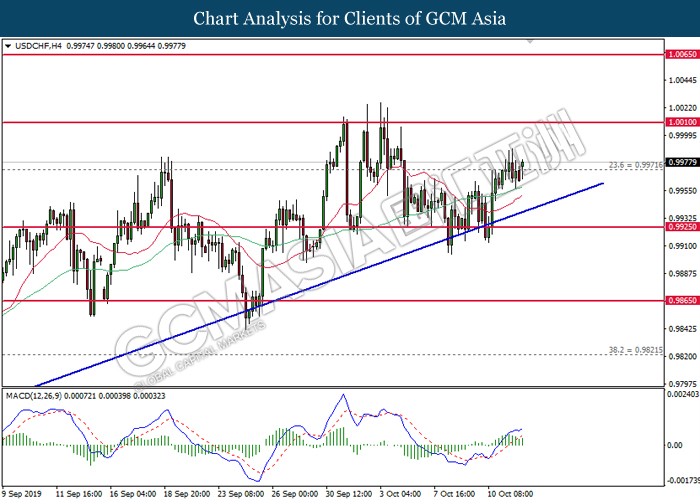Click the 0.00 MACD axis value

(x=674, y=443)
